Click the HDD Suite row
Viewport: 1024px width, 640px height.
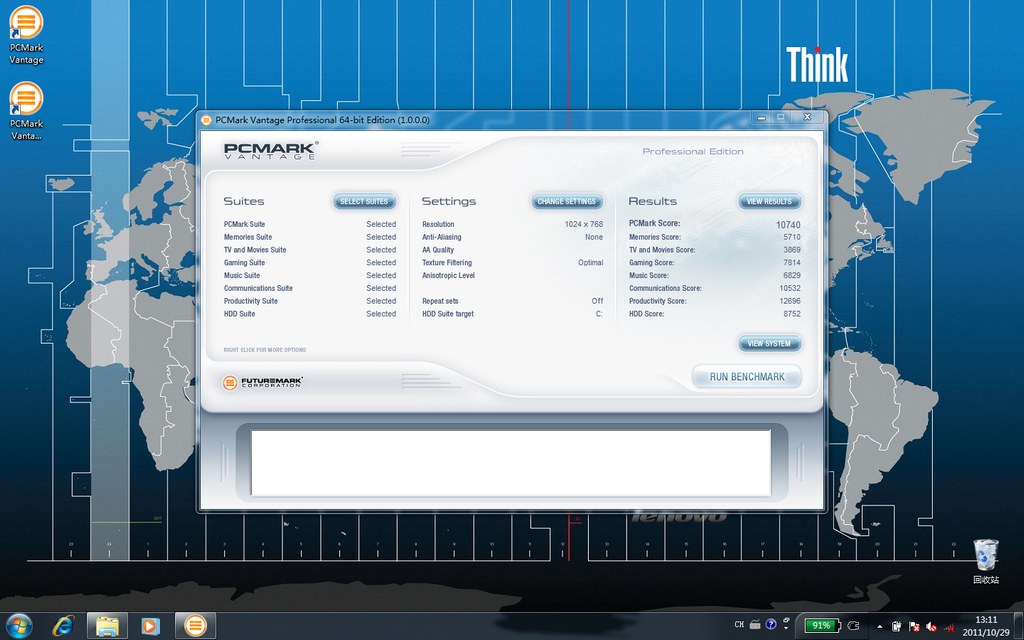310,313
